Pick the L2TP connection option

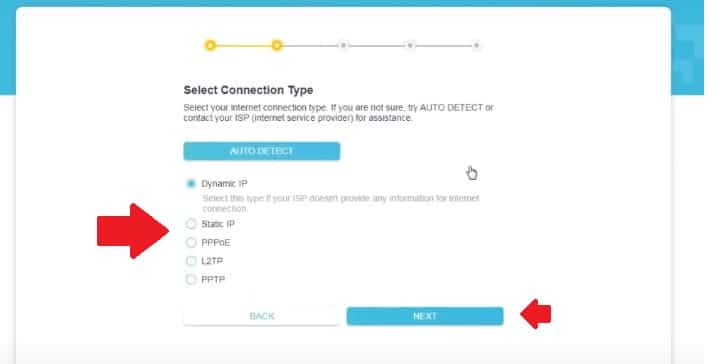point(191,261)
